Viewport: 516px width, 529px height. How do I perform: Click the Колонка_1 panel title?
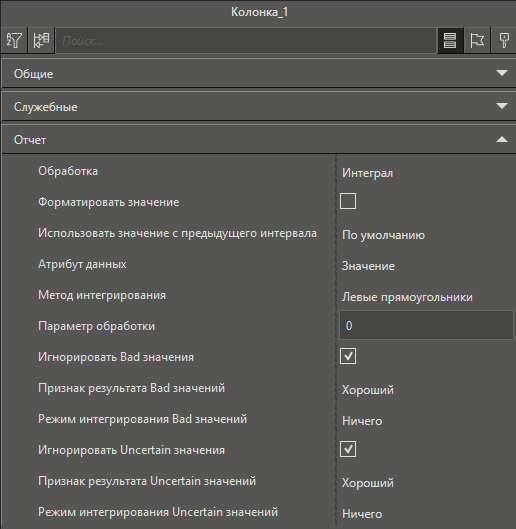(x=260, y=12)
